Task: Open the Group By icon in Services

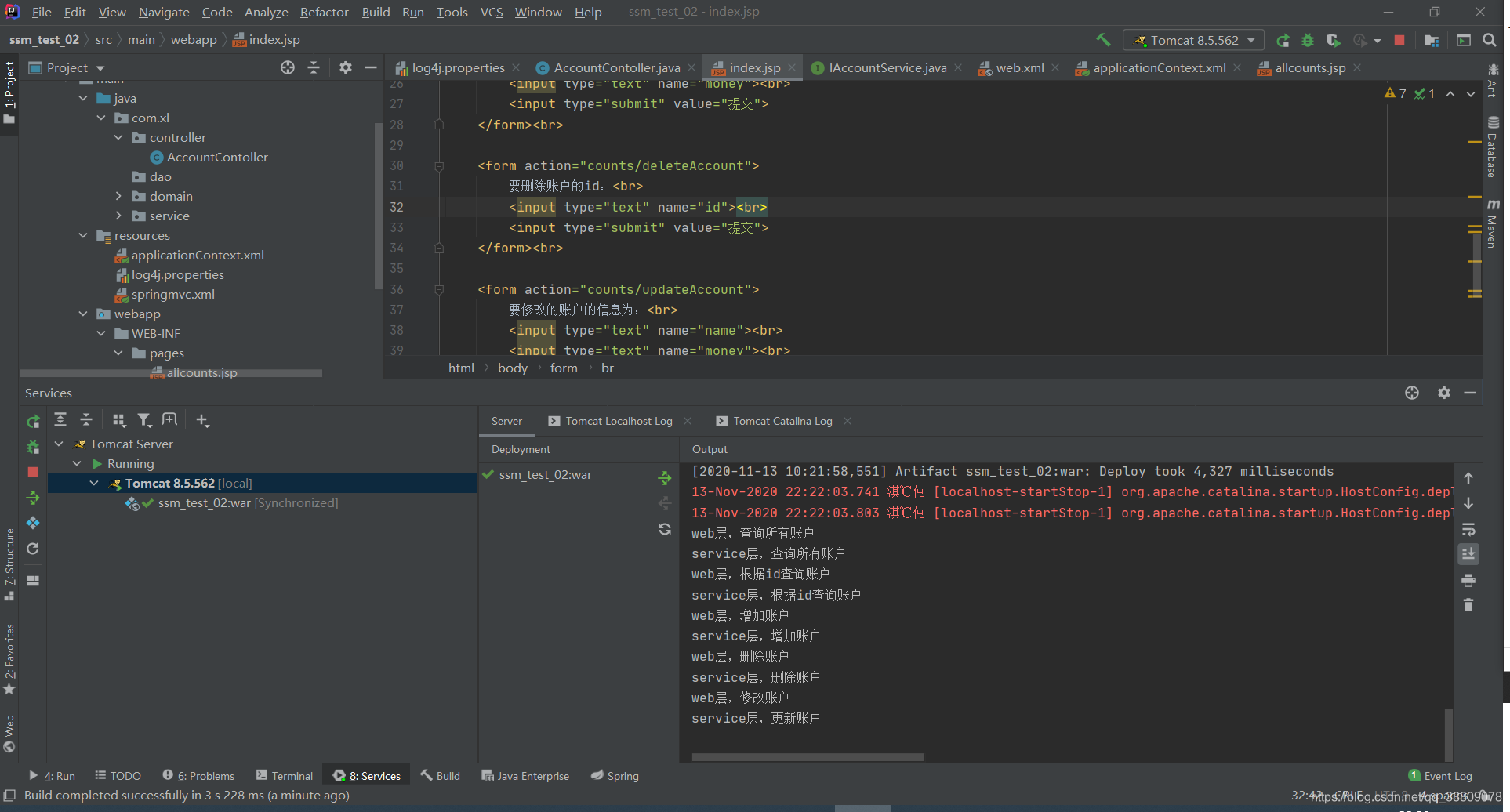Action: (118, 420)
